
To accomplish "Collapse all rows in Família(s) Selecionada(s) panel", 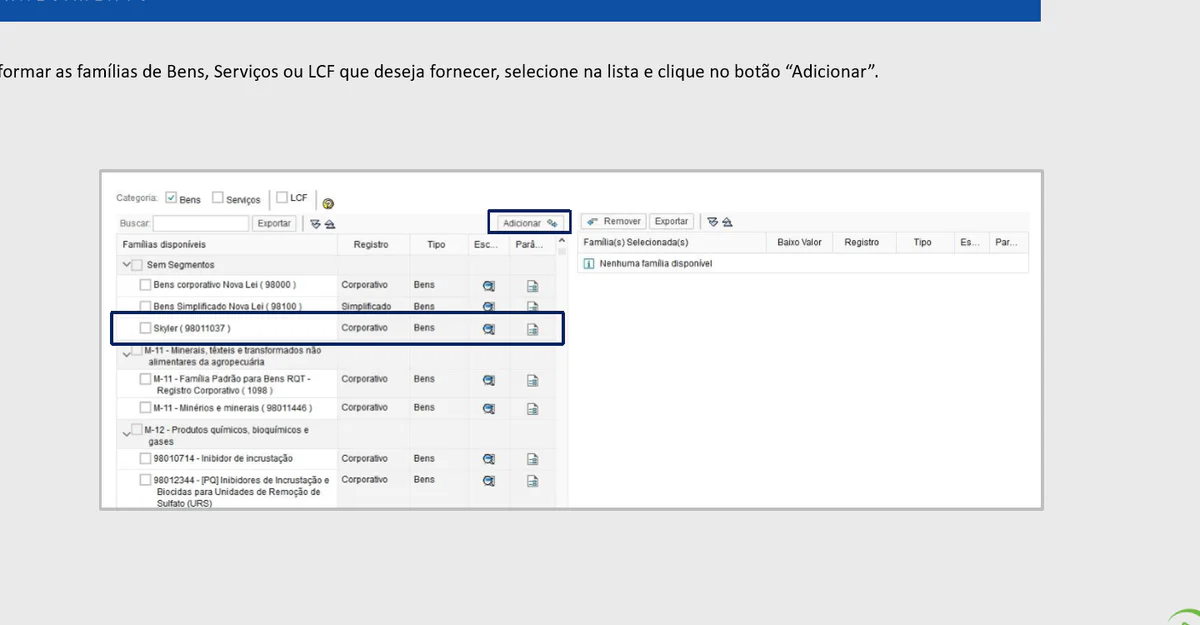I will coord(727,222).
